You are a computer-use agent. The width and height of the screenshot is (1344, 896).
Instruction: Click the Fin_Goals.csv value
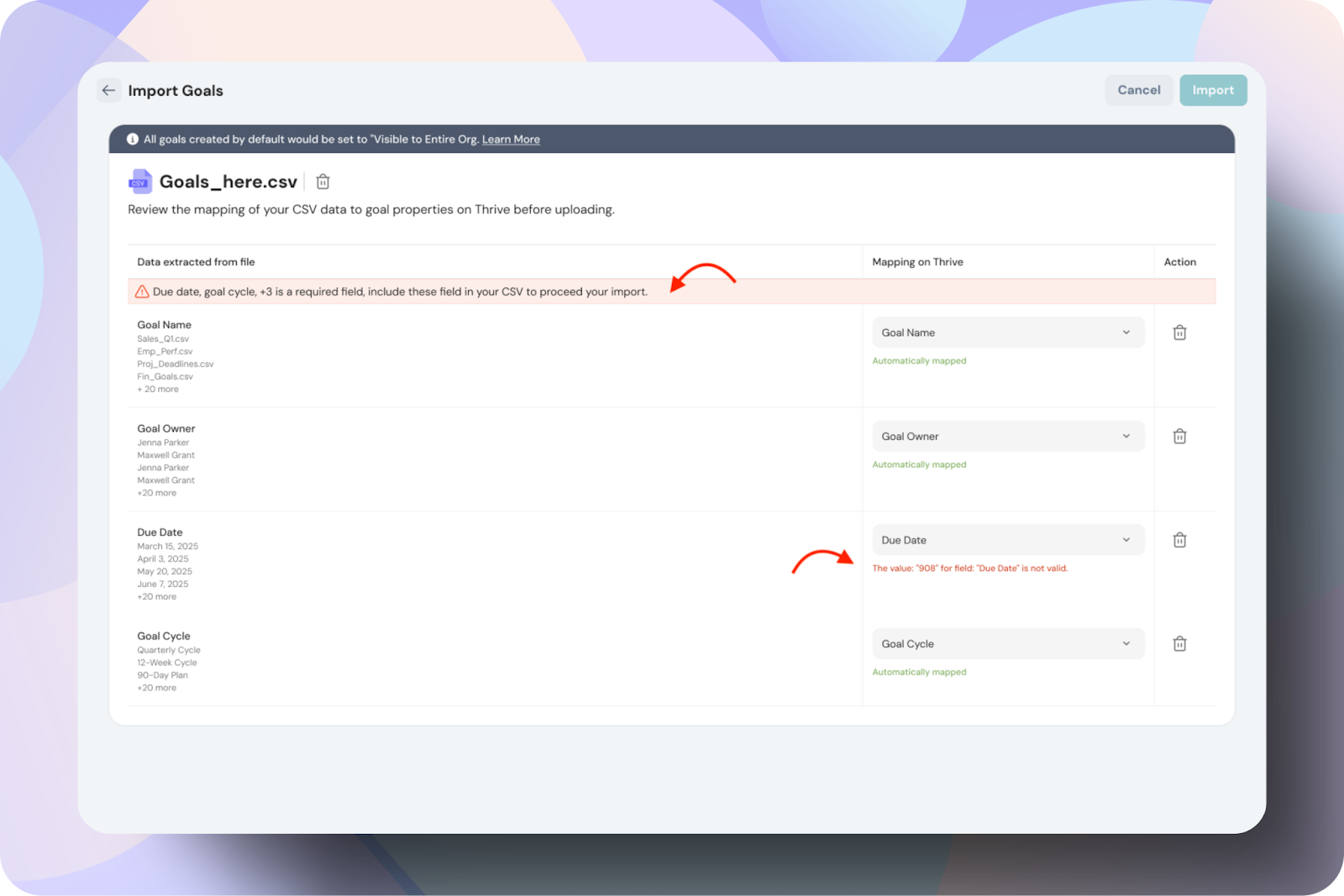tap(165, 377)
